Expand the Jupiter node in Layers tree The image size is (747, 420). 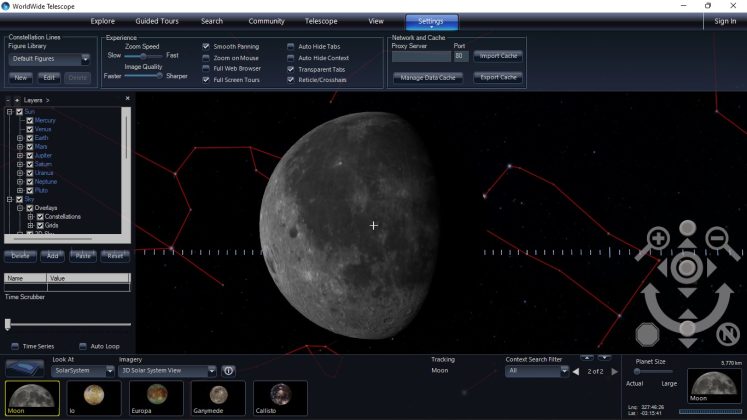(20, 155)
